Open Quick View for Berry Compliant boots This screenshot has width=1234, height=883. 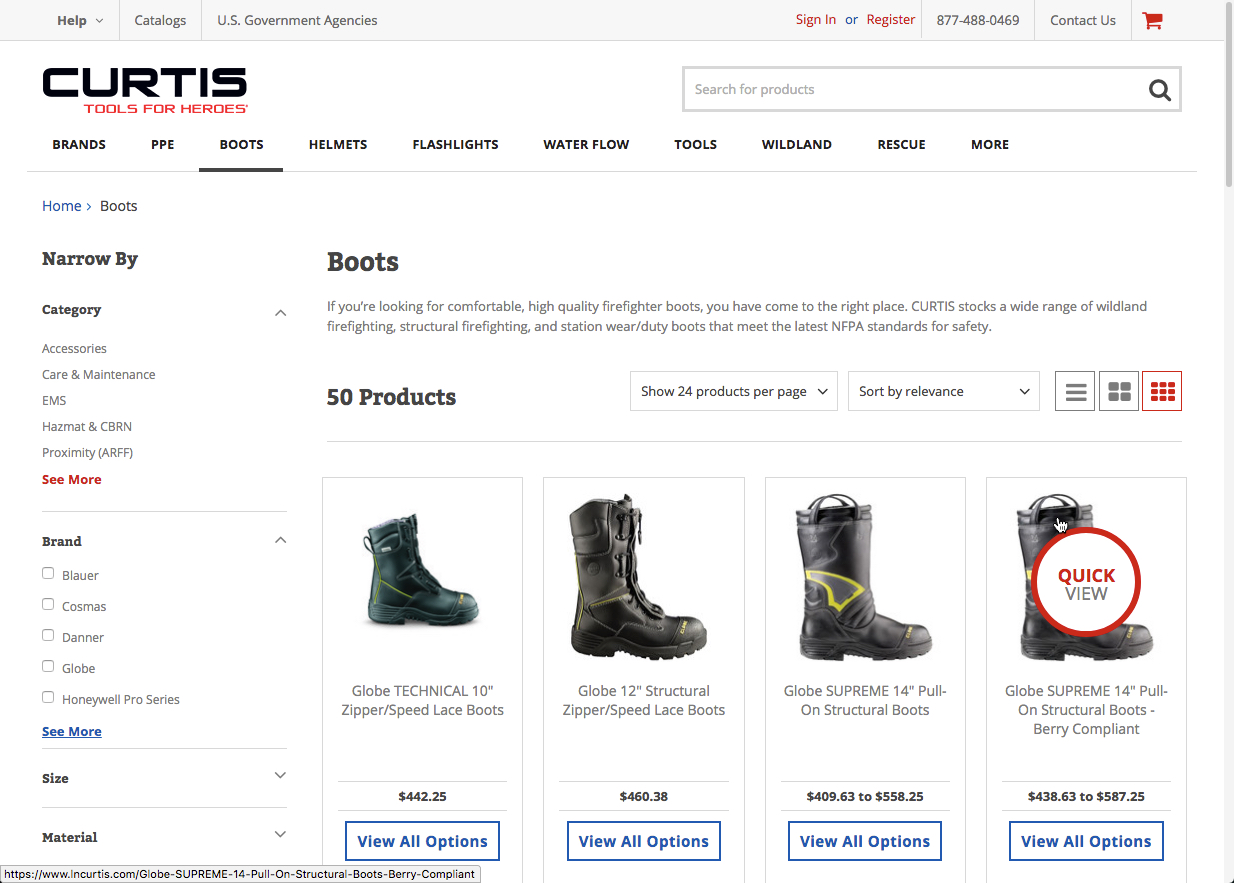click(1086, 584)
